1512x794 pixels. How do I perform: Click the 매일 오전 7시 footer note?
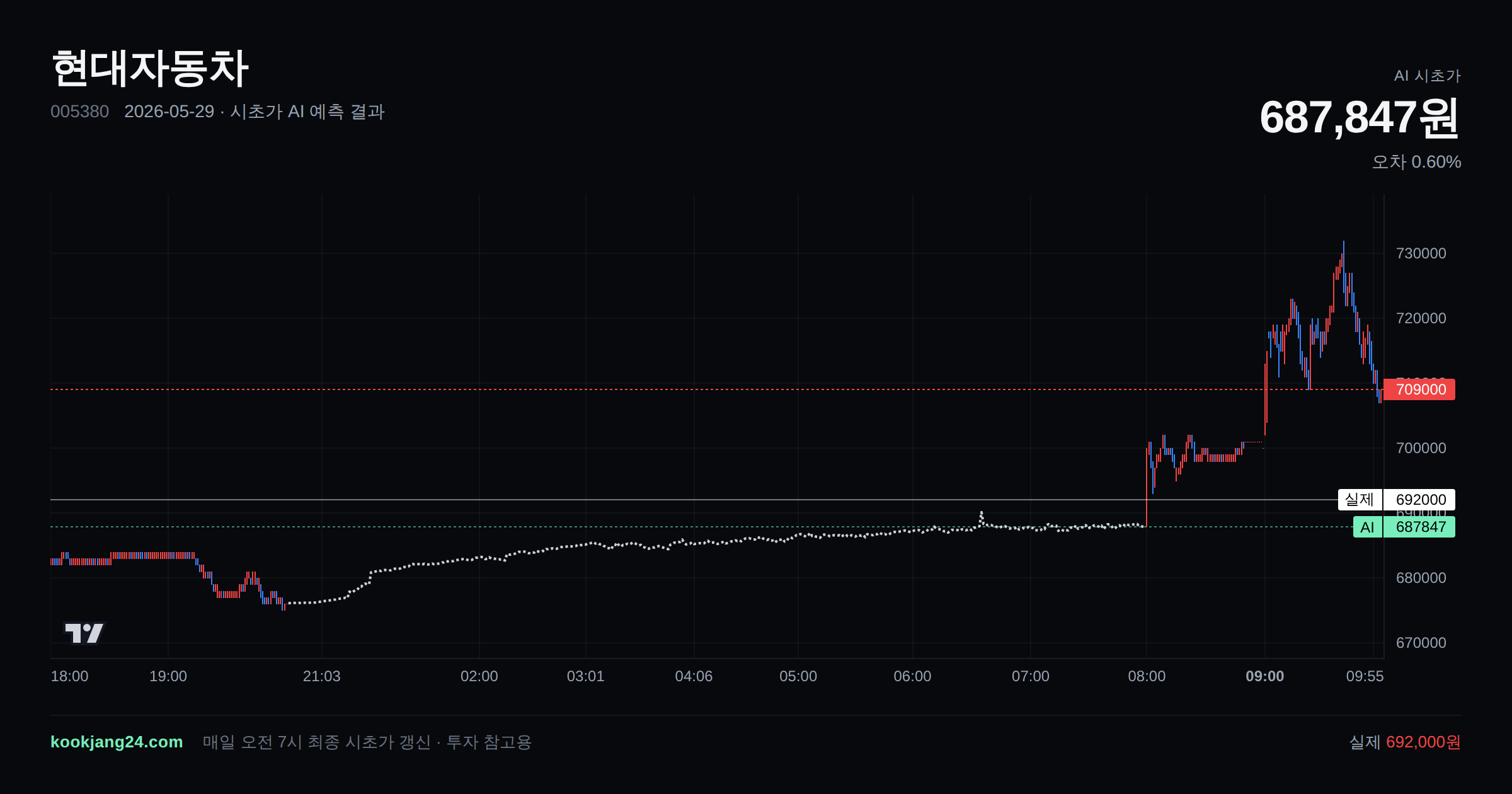click(367, 742)
